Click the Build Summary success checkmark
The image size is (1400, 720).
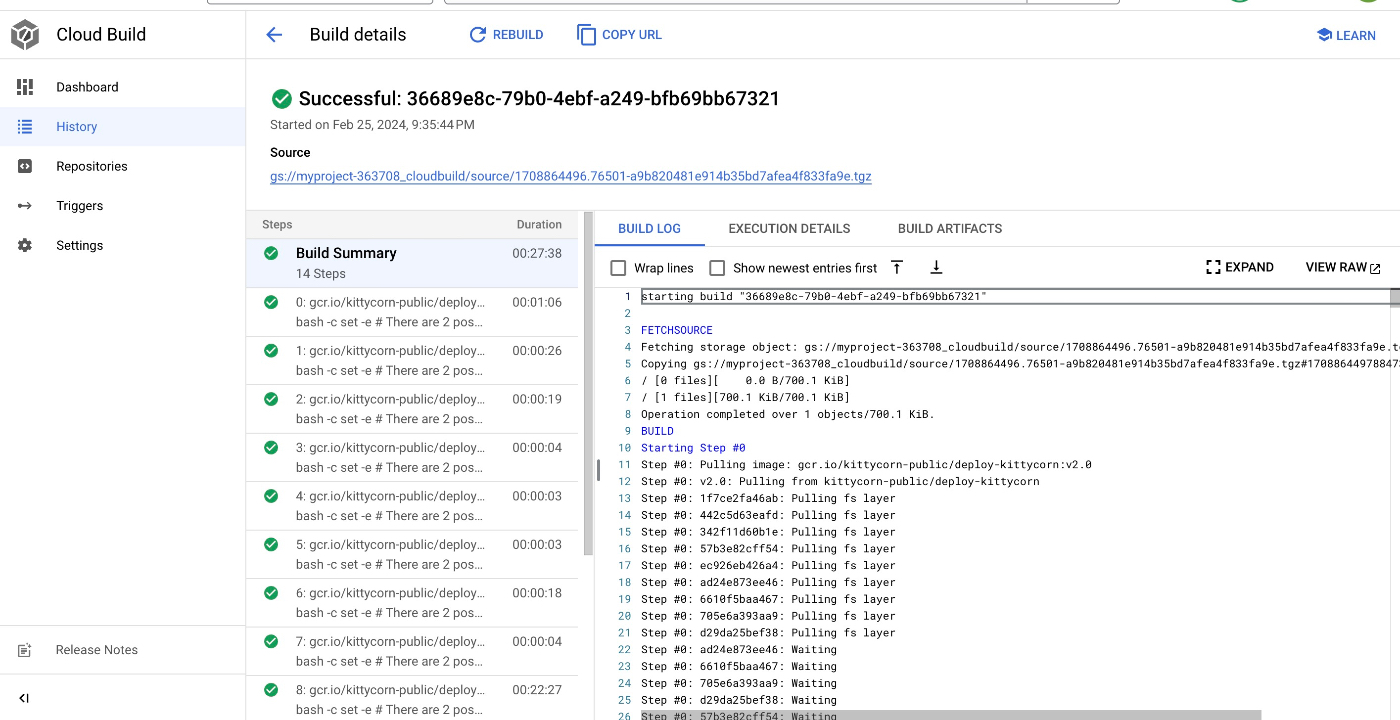click(271, 253)
